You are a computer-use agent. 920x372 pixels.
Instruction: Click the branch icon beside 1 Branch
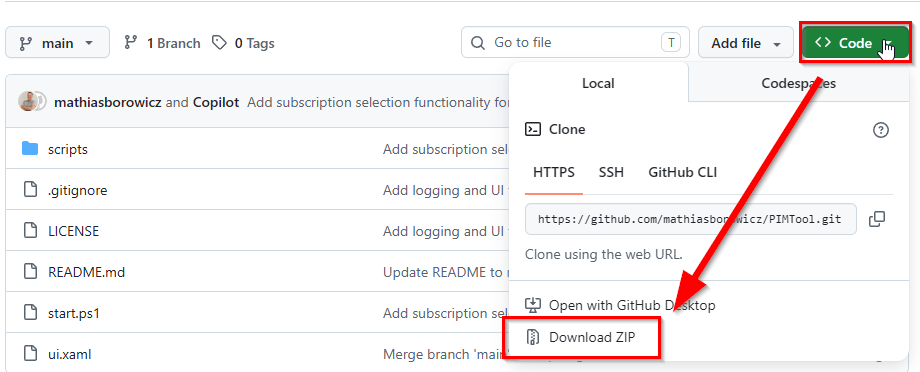click(x=131, y=43)
